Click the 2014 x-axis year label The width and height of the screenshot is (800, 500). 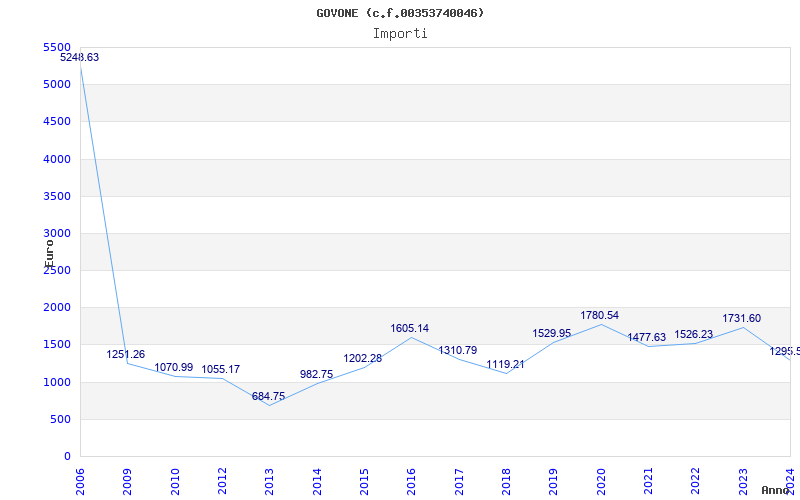[x=317, y=482]
